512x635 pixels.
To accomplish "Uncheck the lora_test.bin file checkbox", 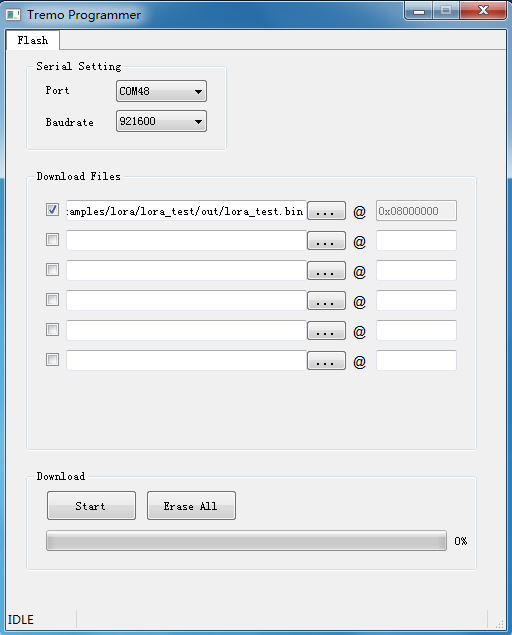I will click(x=52, y=210).
